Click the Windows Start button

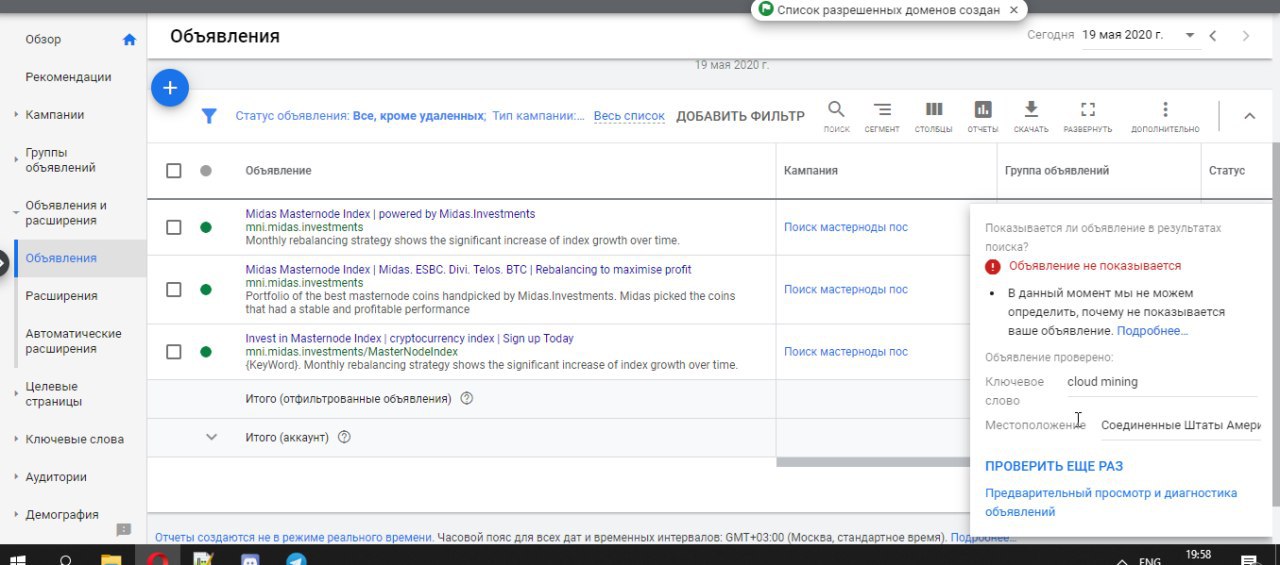tap(17, 561)
